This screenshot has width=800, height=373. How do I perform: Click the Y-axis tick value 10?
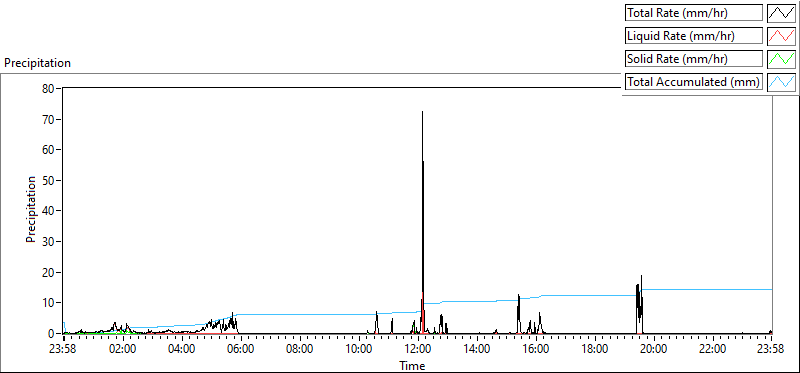(48, 303)
